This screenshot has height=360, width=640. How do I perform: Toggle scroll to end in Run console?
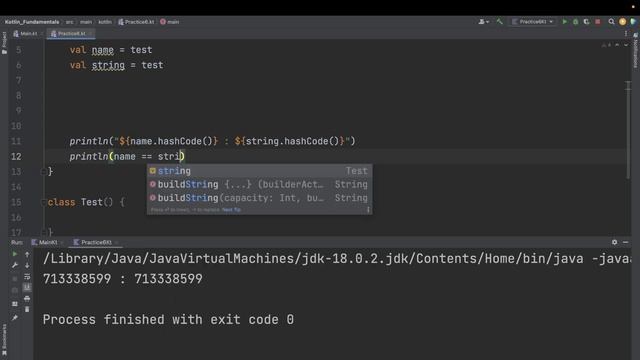click(27, 287)
